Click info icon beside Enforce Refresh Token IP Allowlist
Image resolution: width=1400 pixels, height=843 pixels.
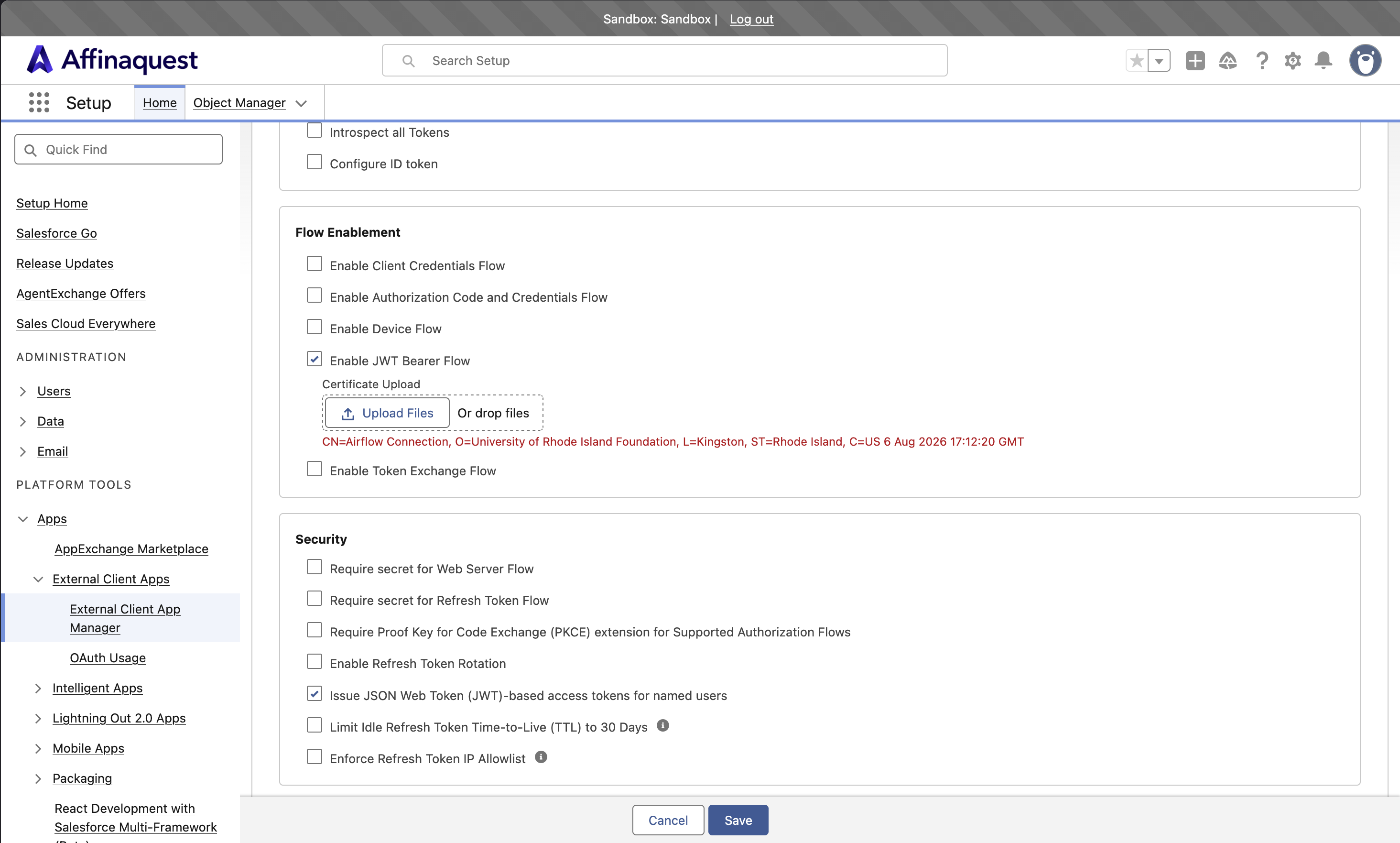(x=541, y=757)
